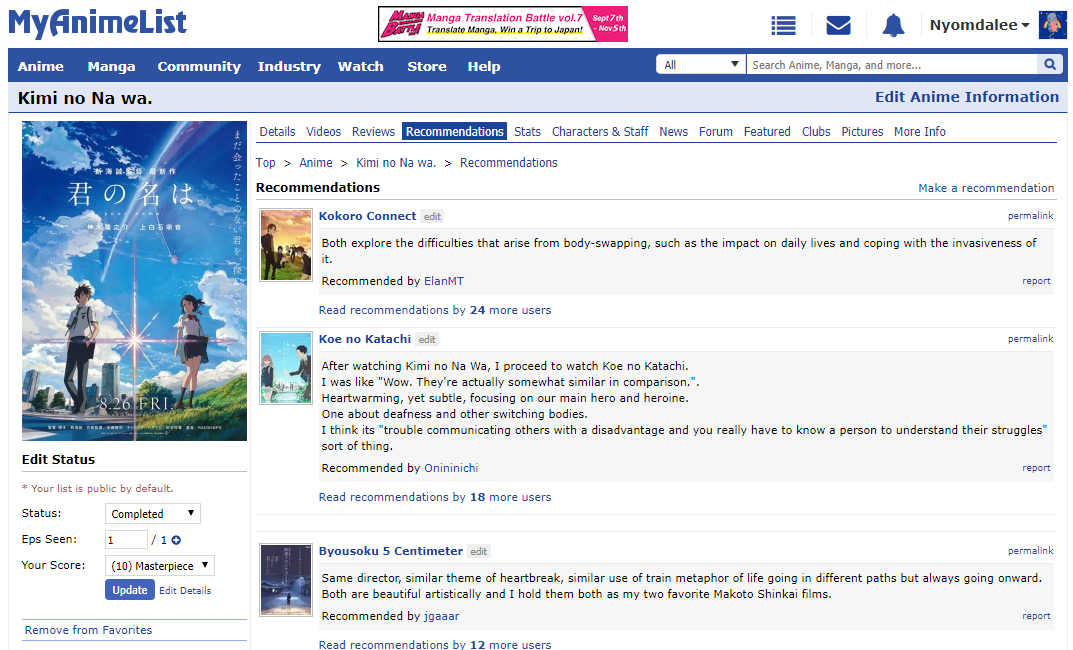Image resolution: width=1073 pixels, height=650 pixels.
Task: Open the Your Score dropdown
Action: coord(159,566)
